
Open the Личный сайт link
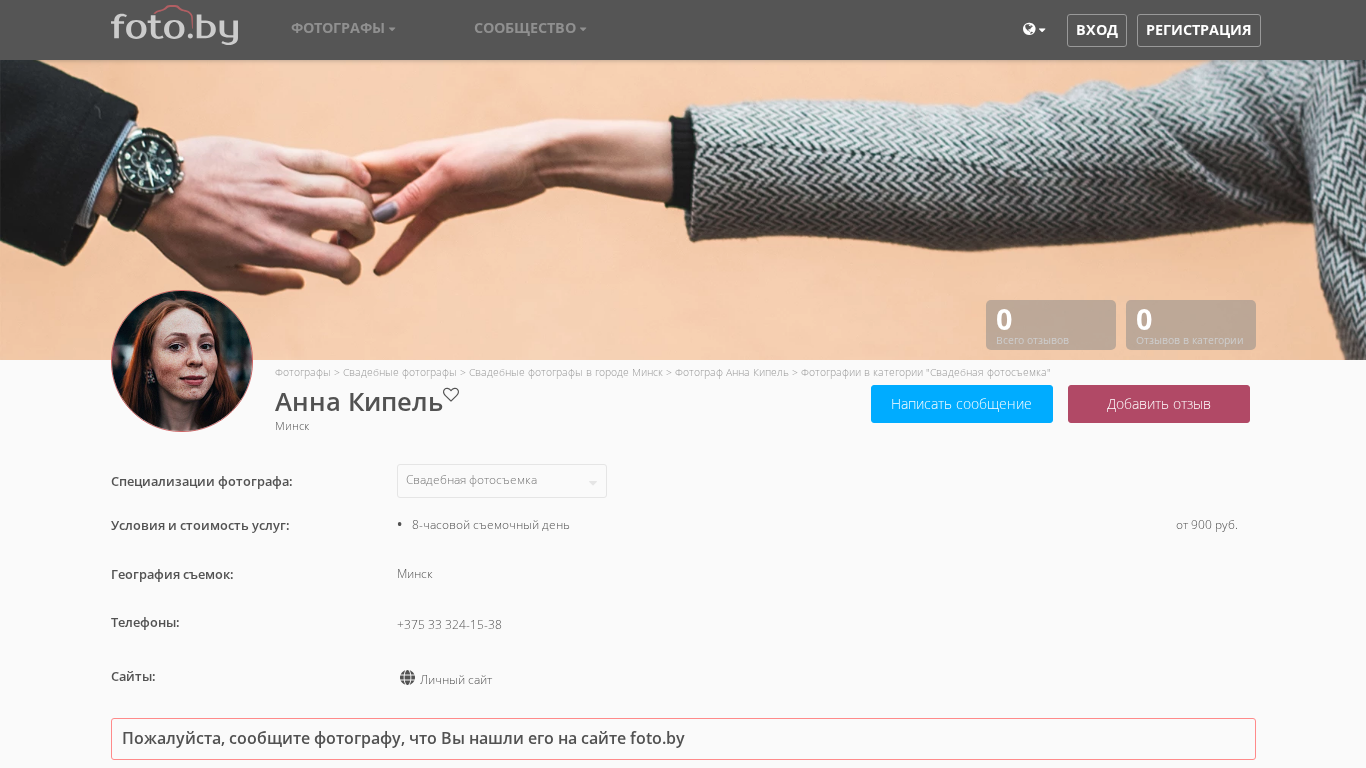point(456,680)
